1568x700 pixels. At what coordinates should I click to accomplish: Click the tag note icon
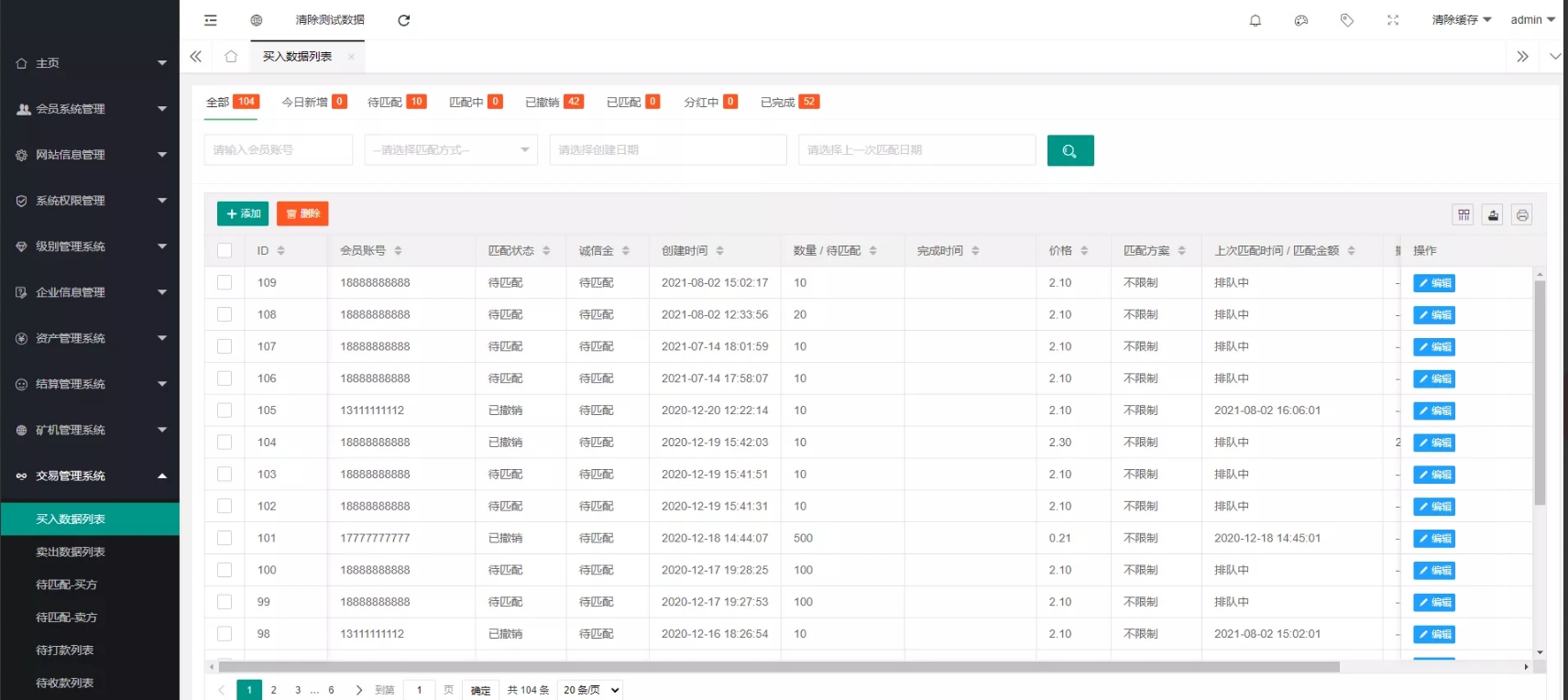[1347, 20]
